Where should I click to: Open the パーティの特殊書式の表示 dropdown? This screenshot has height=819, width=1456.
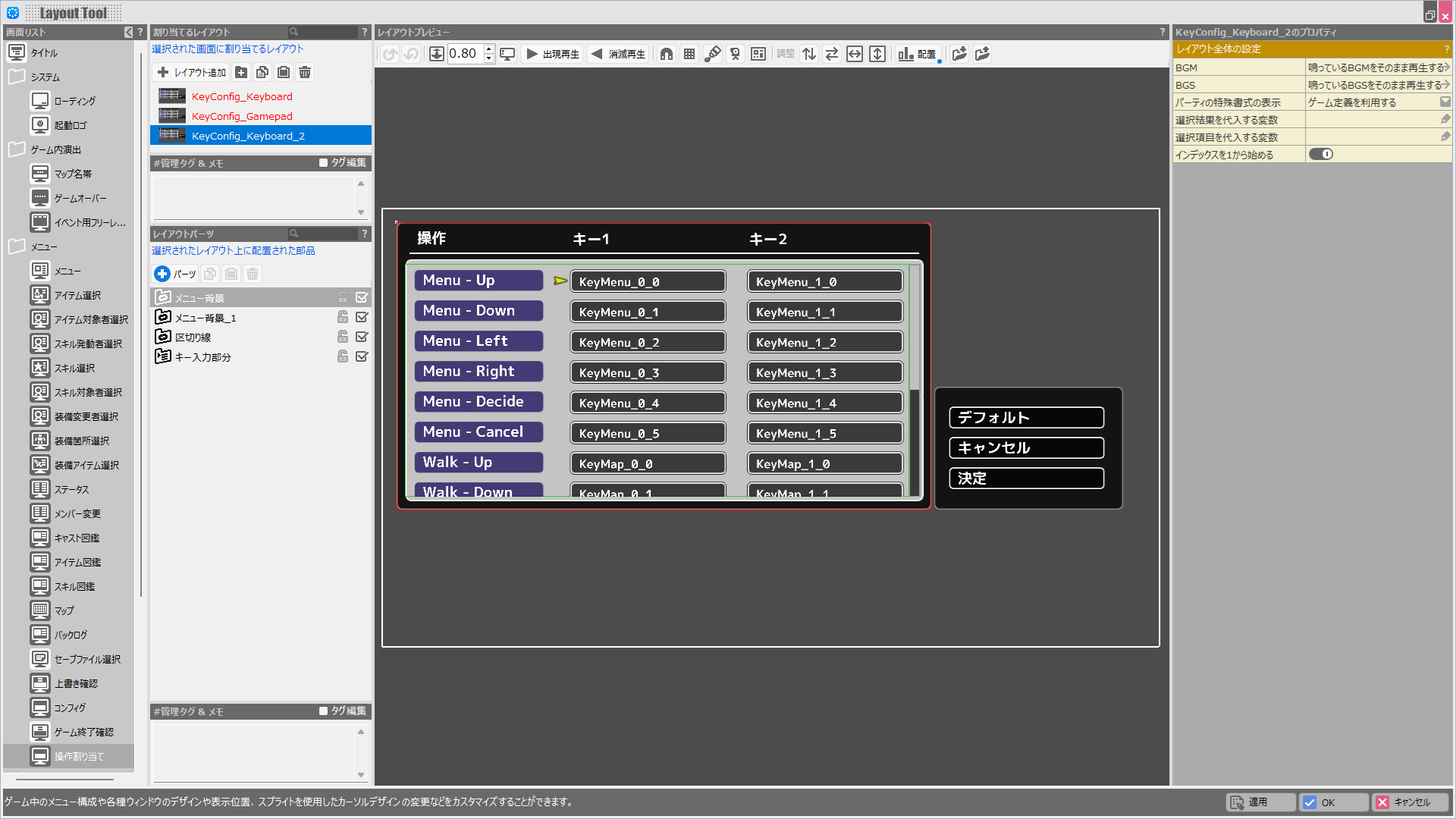[x=1445, y=102]
